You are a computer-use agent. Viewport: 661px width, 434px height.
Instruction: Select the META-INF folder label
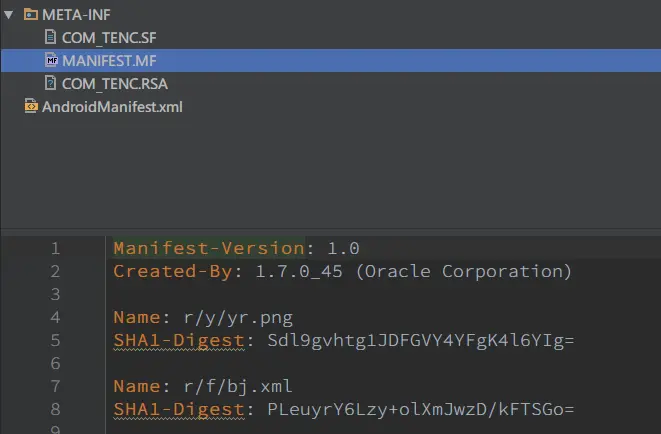pyautogui.click(x=76, y=15)
